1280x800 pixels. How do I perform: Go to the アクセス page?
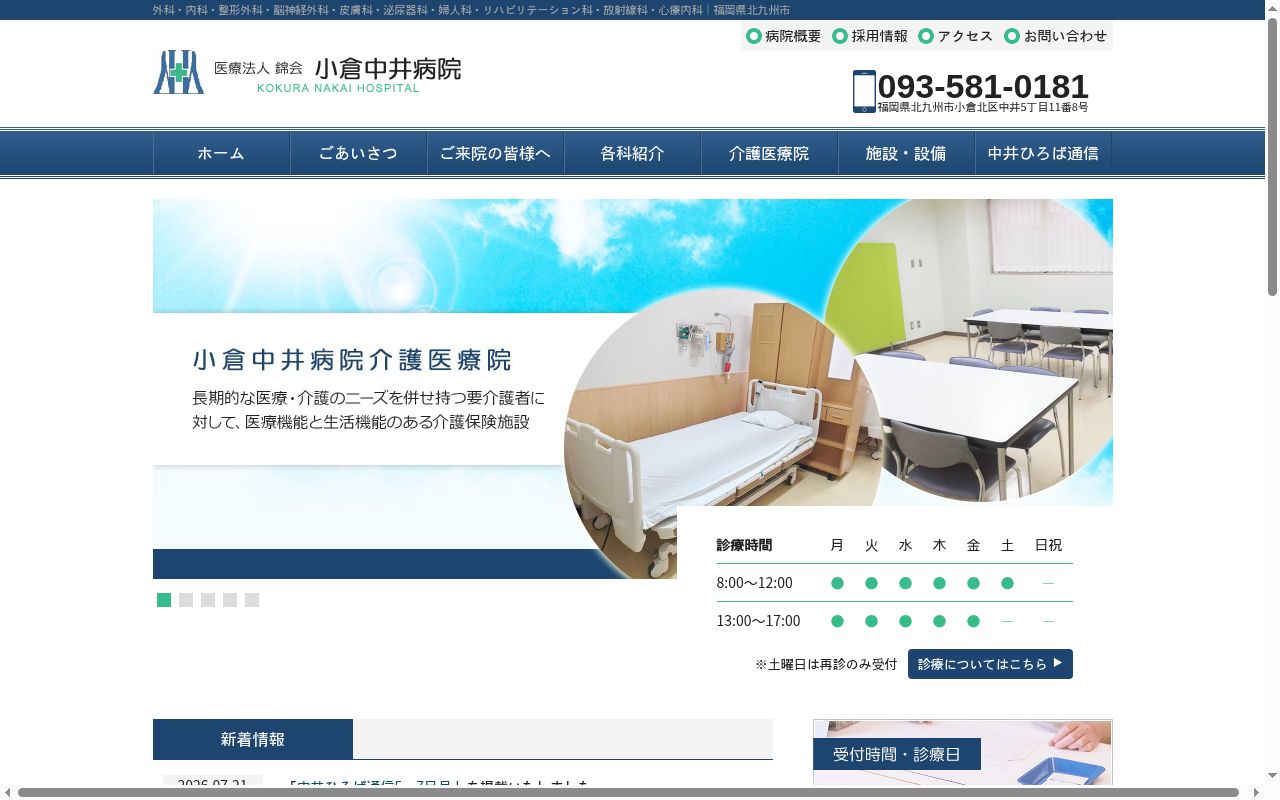pos(965,36)
